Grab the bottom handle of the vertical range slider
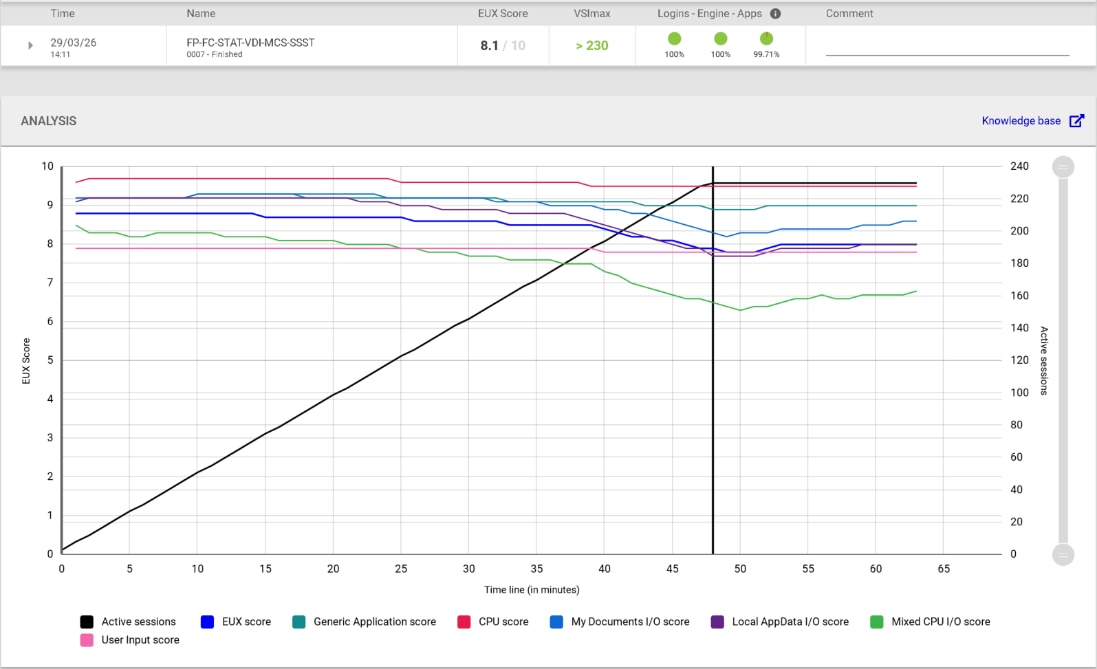 (1063, 554)
